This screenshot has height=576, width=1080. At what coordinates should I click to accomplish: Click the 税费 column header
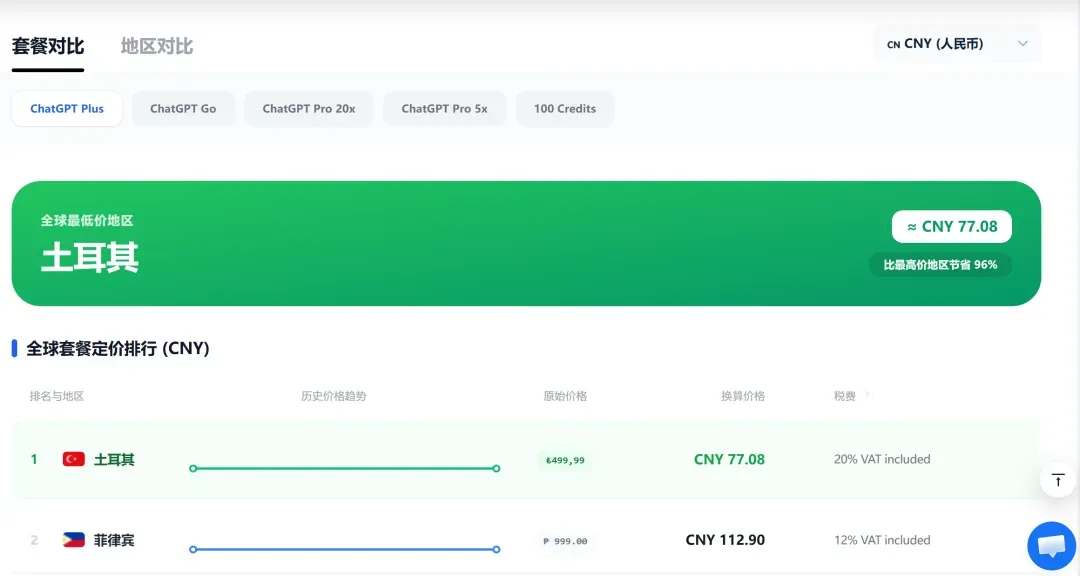[844, 396]
